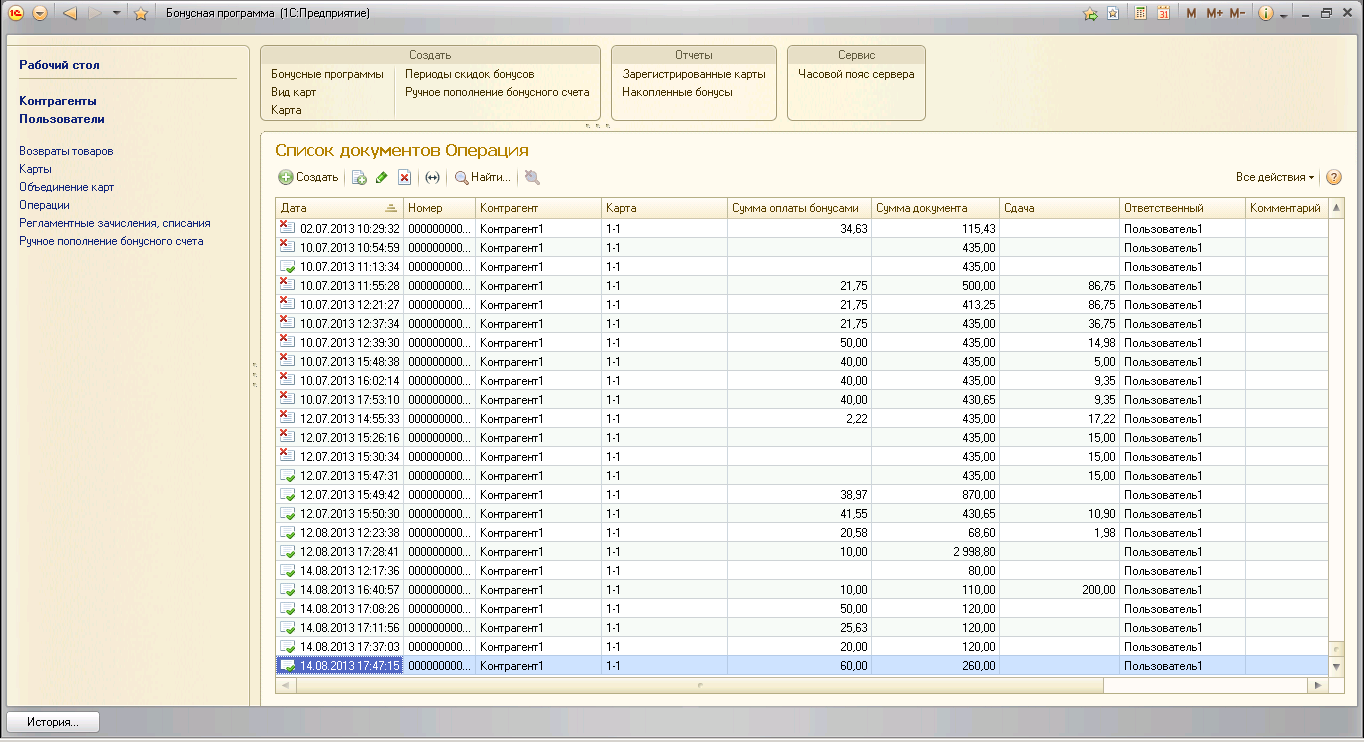Image resolution: width=1364 pixels, height=742 pixels.
Task: Open the 1C main menu dropdown
Action: (39, 13)
